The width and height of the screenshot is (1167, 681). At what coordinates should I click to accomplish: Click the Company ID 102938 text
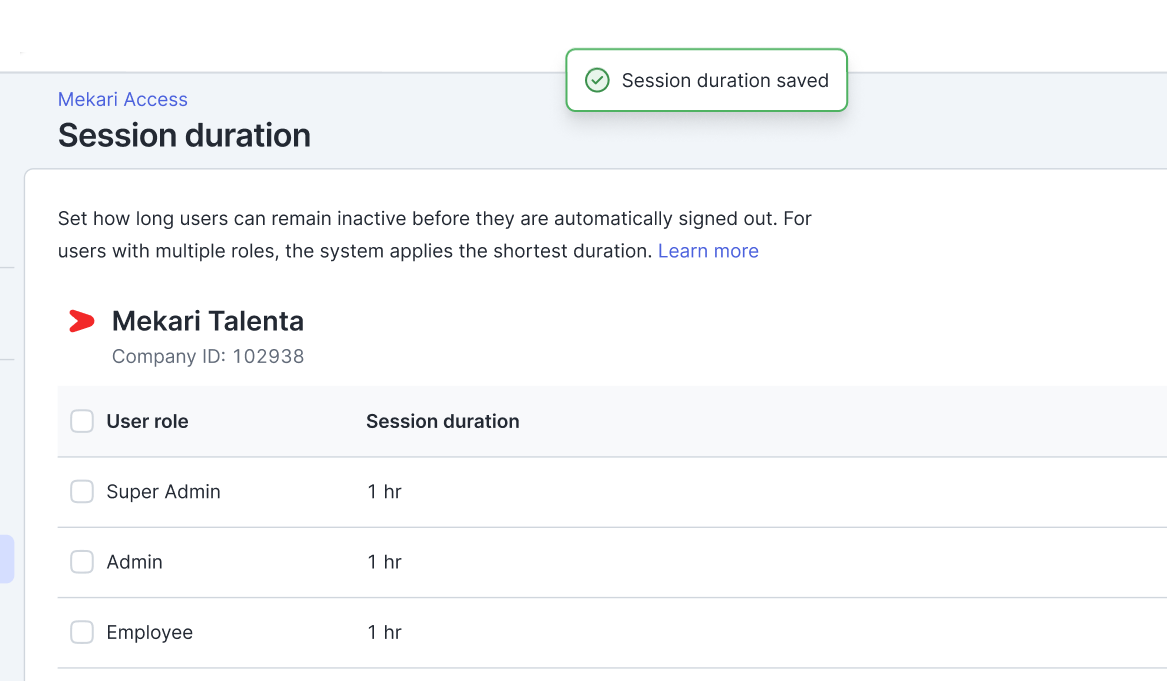208,356
